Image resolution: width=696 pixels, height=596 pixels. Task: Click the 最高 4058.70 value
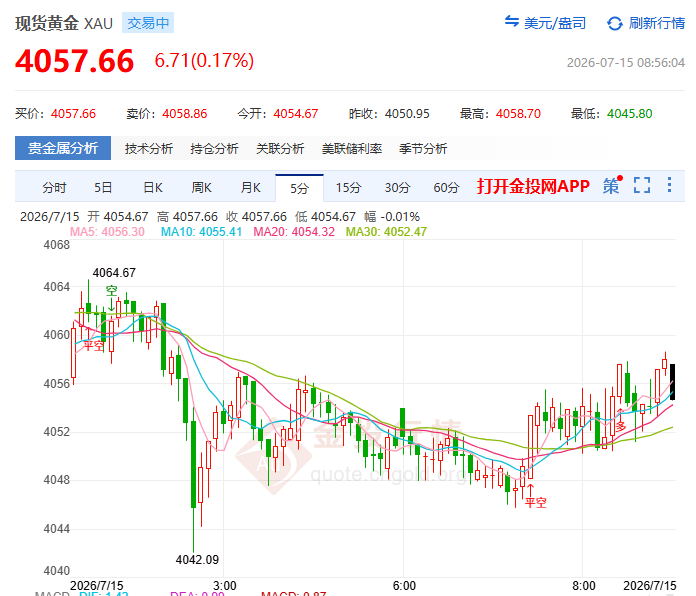point(518,114)
